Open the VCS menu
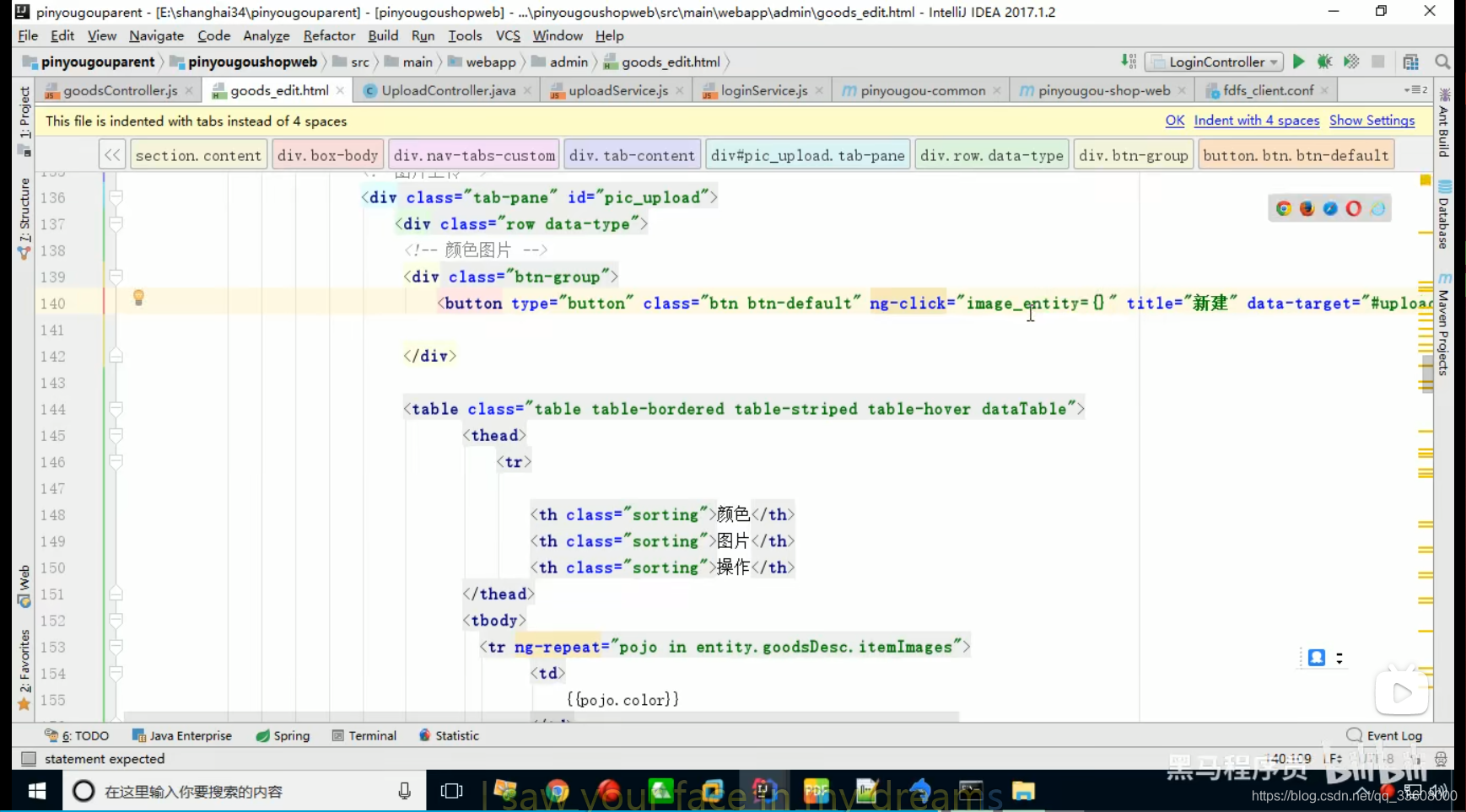 click(x=508, y=35)
